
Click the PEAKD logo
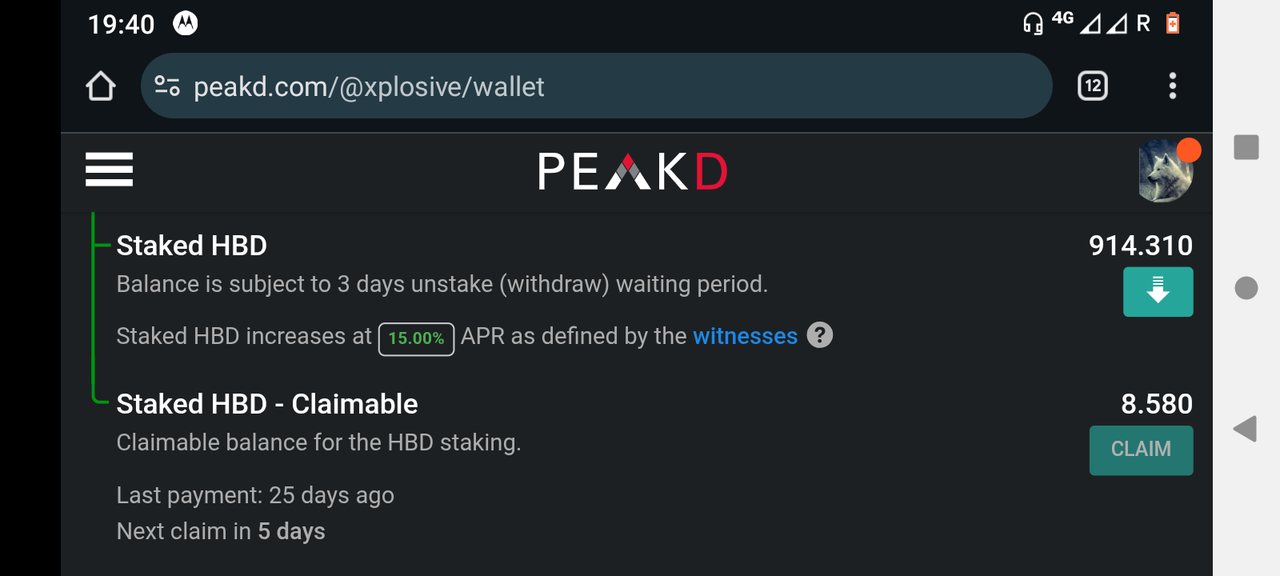tap(632, 171)
